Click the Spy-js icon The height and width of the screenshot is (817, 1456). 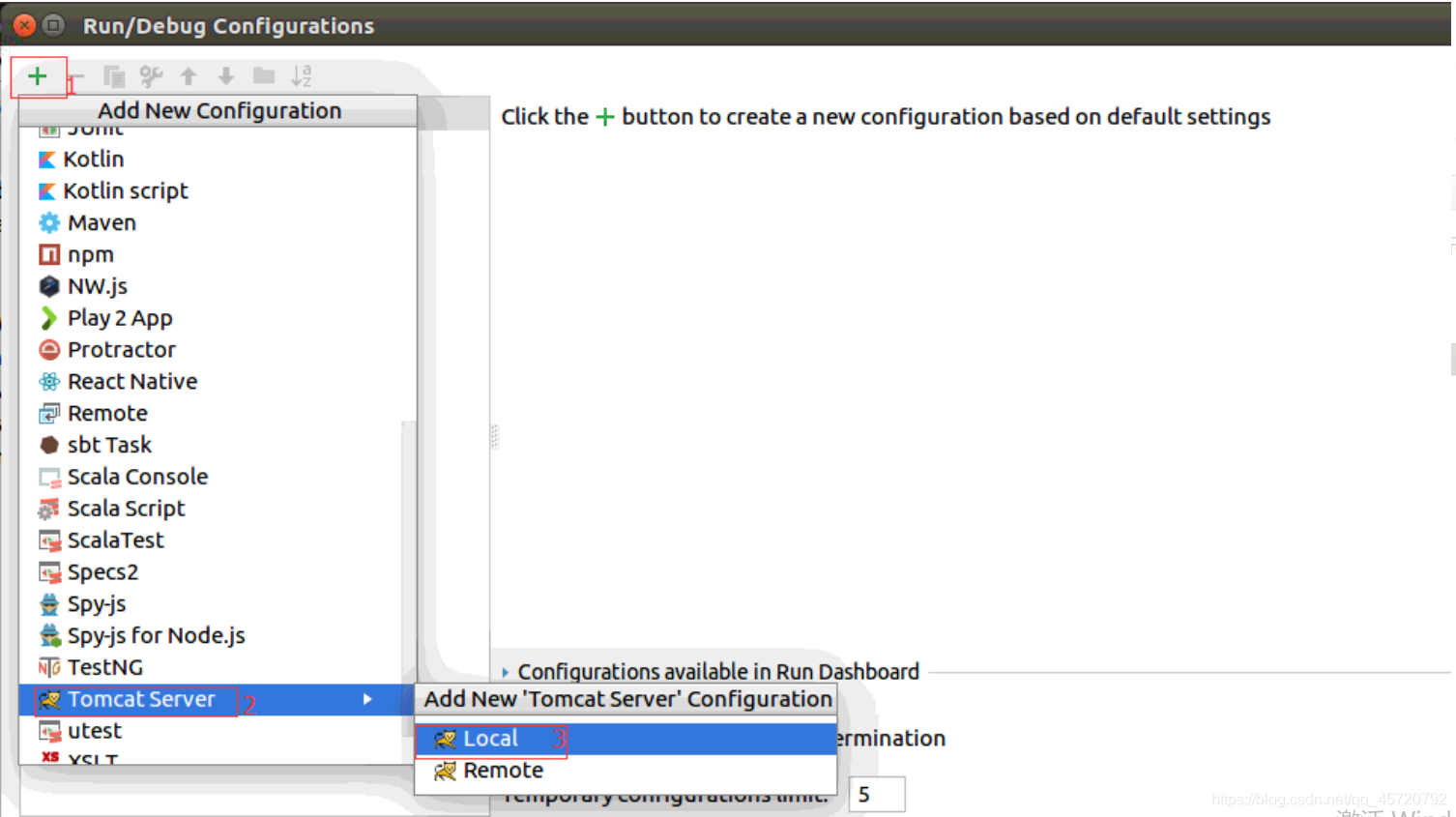(x=49, y=605)
